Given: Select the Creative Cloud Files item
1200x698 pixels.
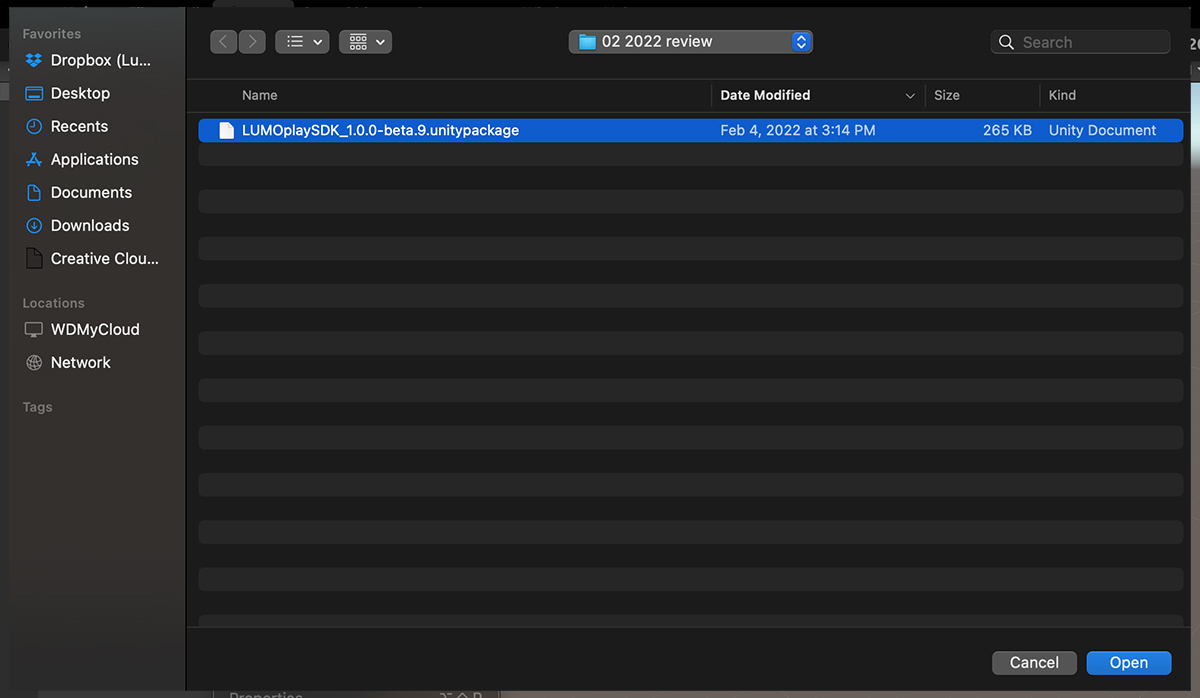Looking at the screenshot, I should [x=104, y=258].
